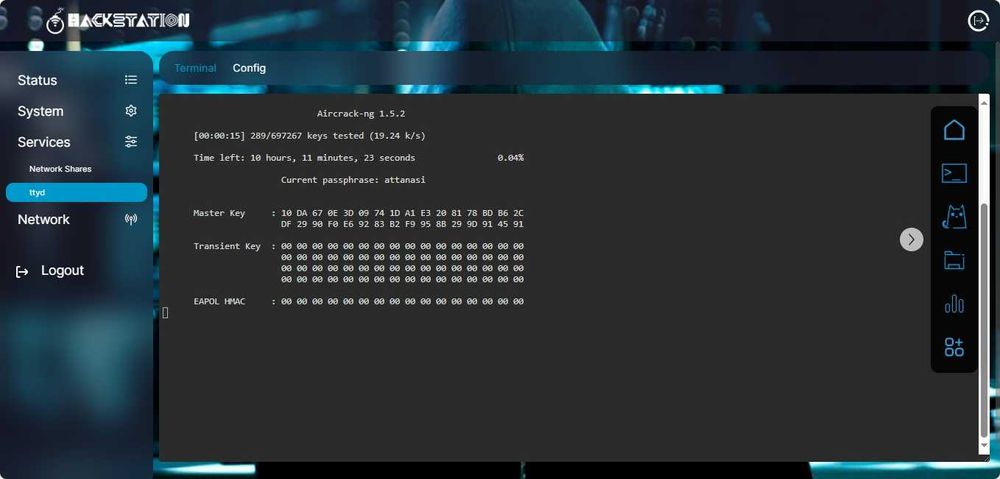Open the terminal prompt icon in dock
The image size is (1000, 479).
[x=954, y=173]
